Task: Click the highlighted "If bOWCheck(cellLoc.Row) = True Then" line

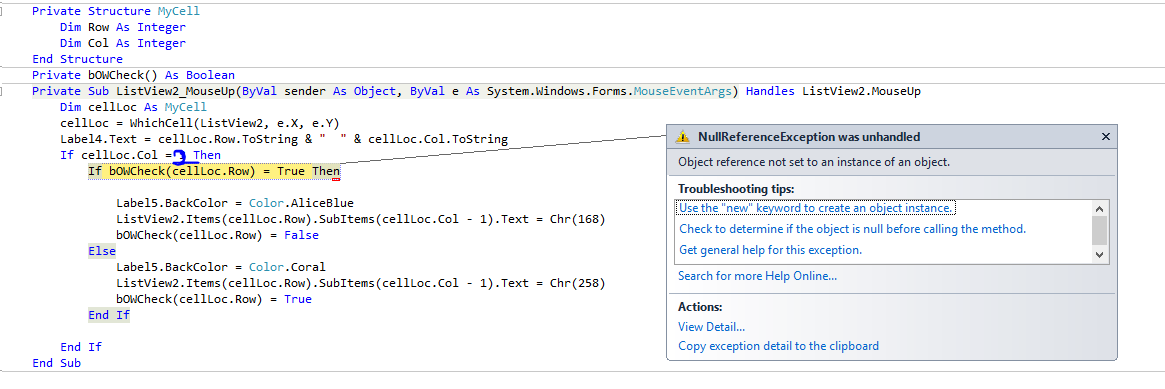Action: [214, 171]
